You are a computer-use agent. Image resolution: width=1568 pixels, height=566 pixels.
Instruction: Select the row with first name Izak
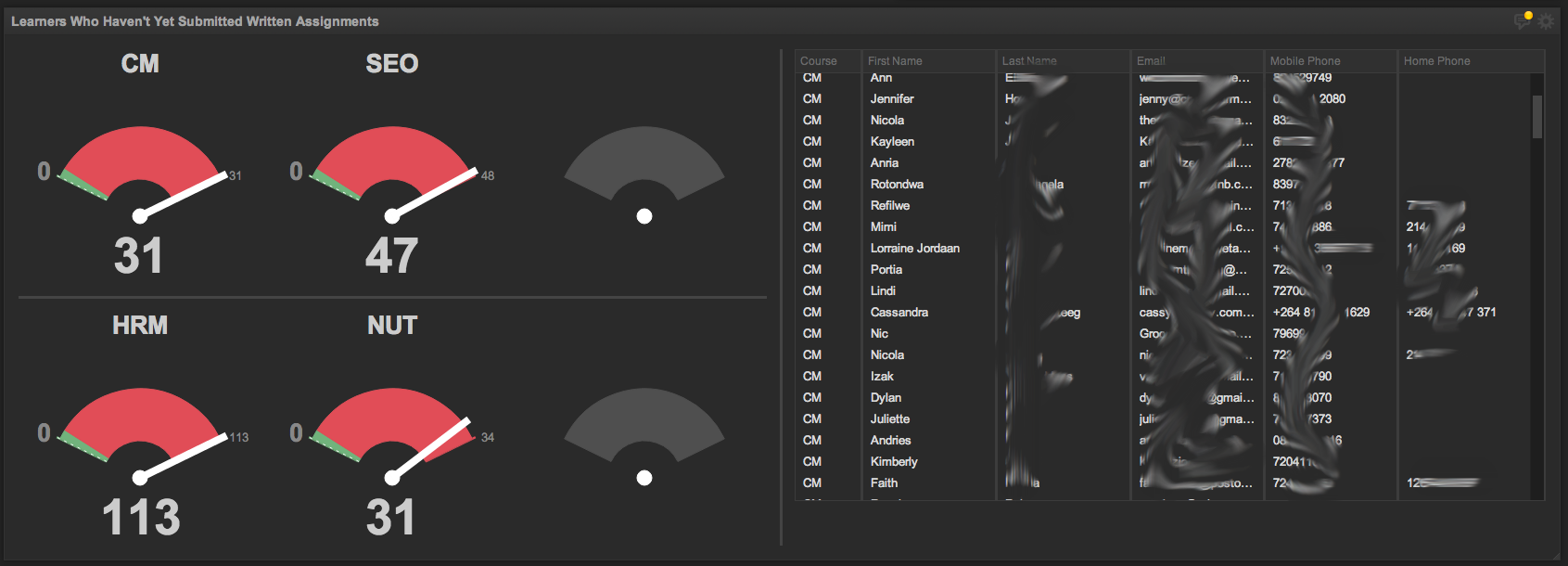[x=1164, y=376]
